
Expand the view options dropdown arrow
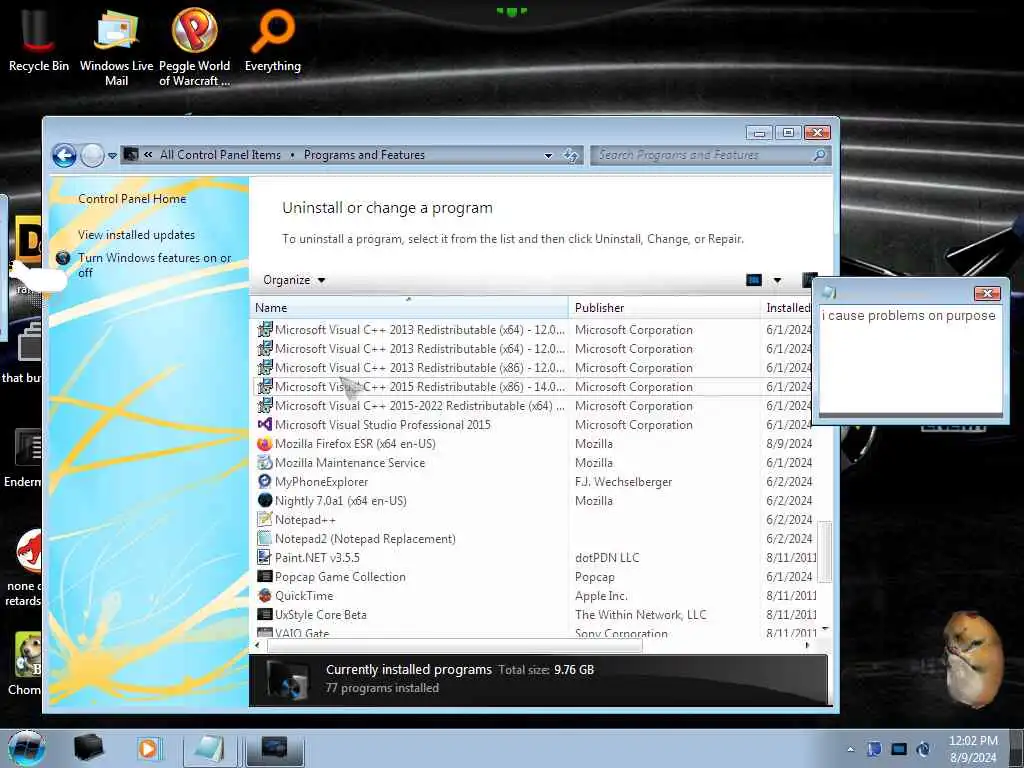[x=777, y=280]
